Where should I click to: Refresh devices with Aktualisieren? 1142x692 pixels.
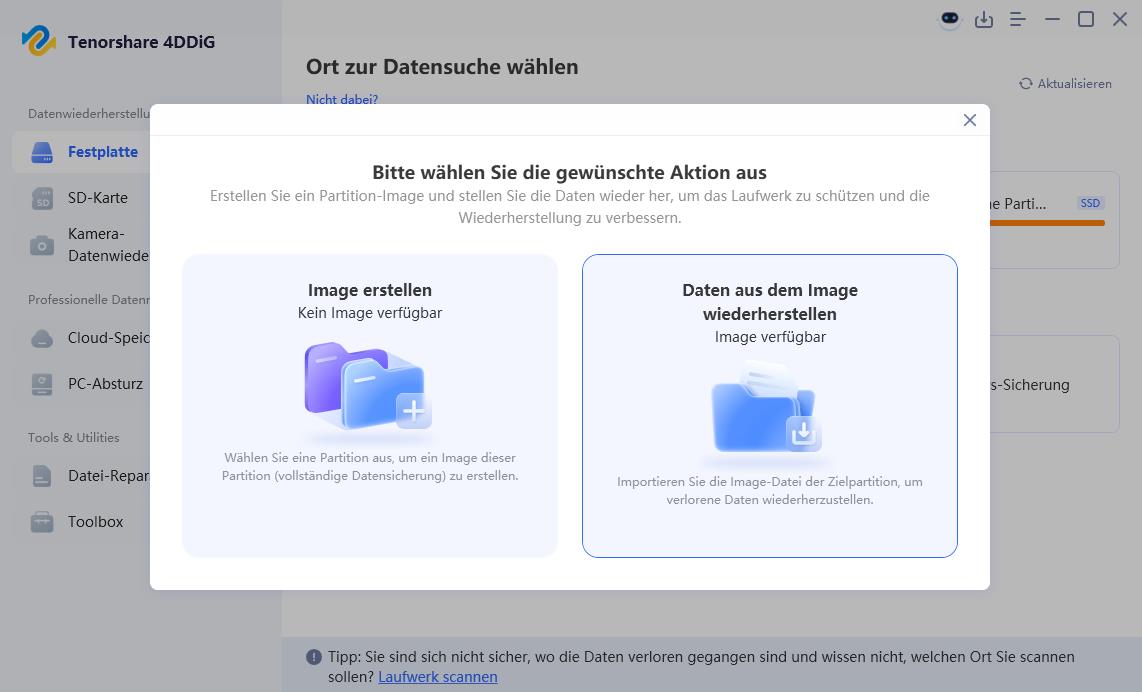[x=1065, y=83]
